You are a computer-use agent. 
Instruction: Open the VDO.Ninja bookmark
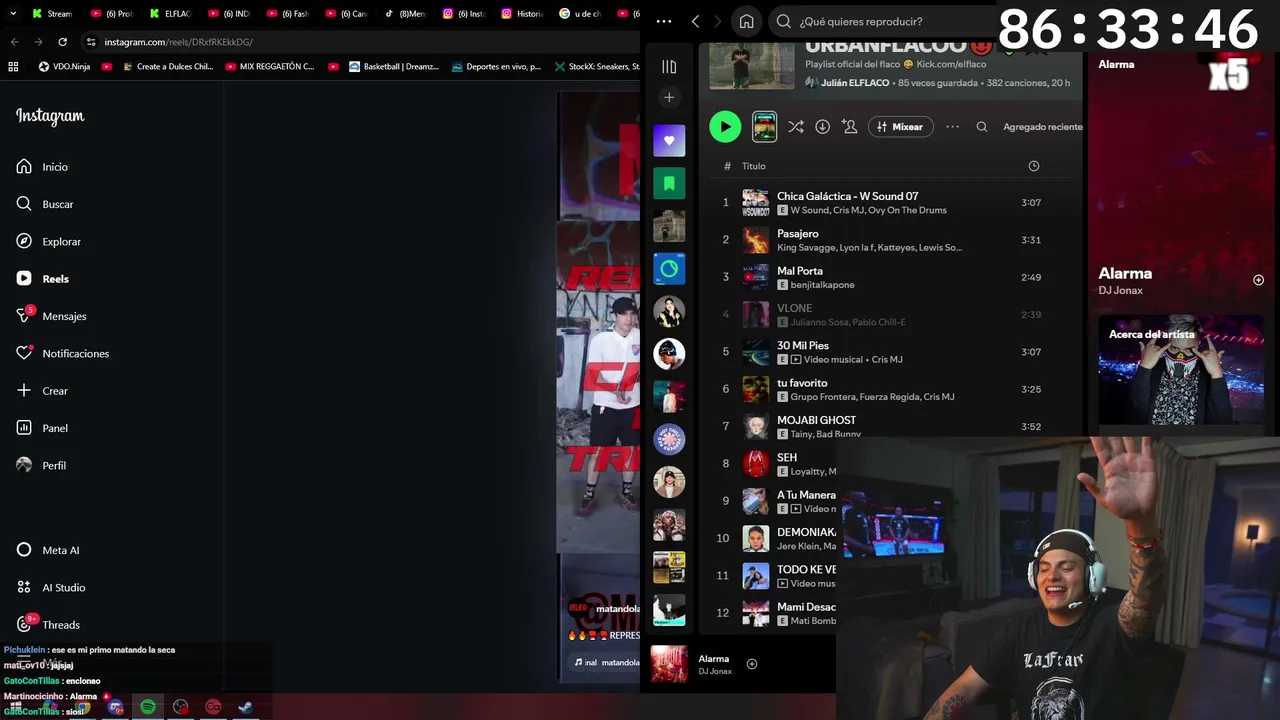tap(65, 67)
